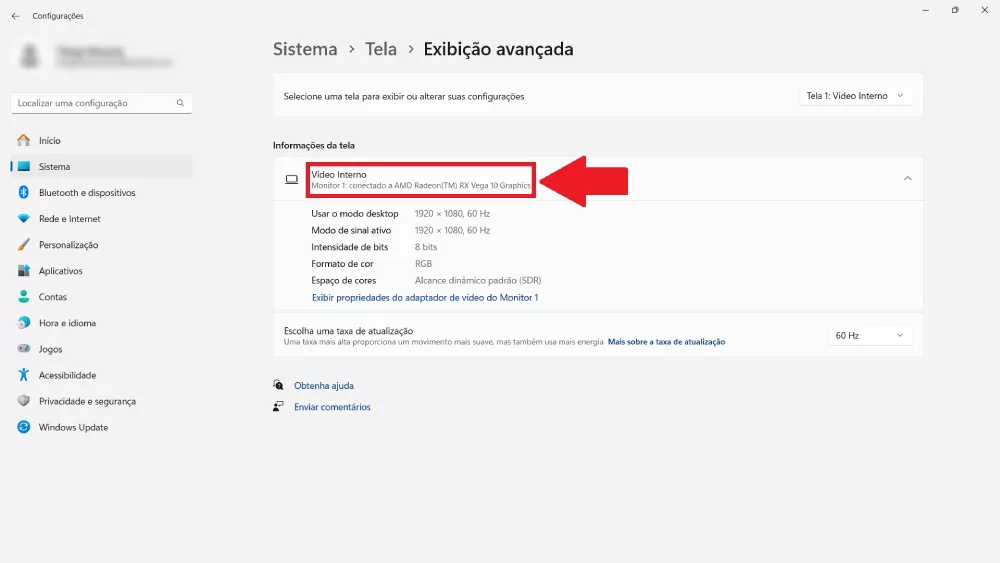Screen dimensions: 1000x563
Task: Open Personalização settings
Action: (68, 245)
